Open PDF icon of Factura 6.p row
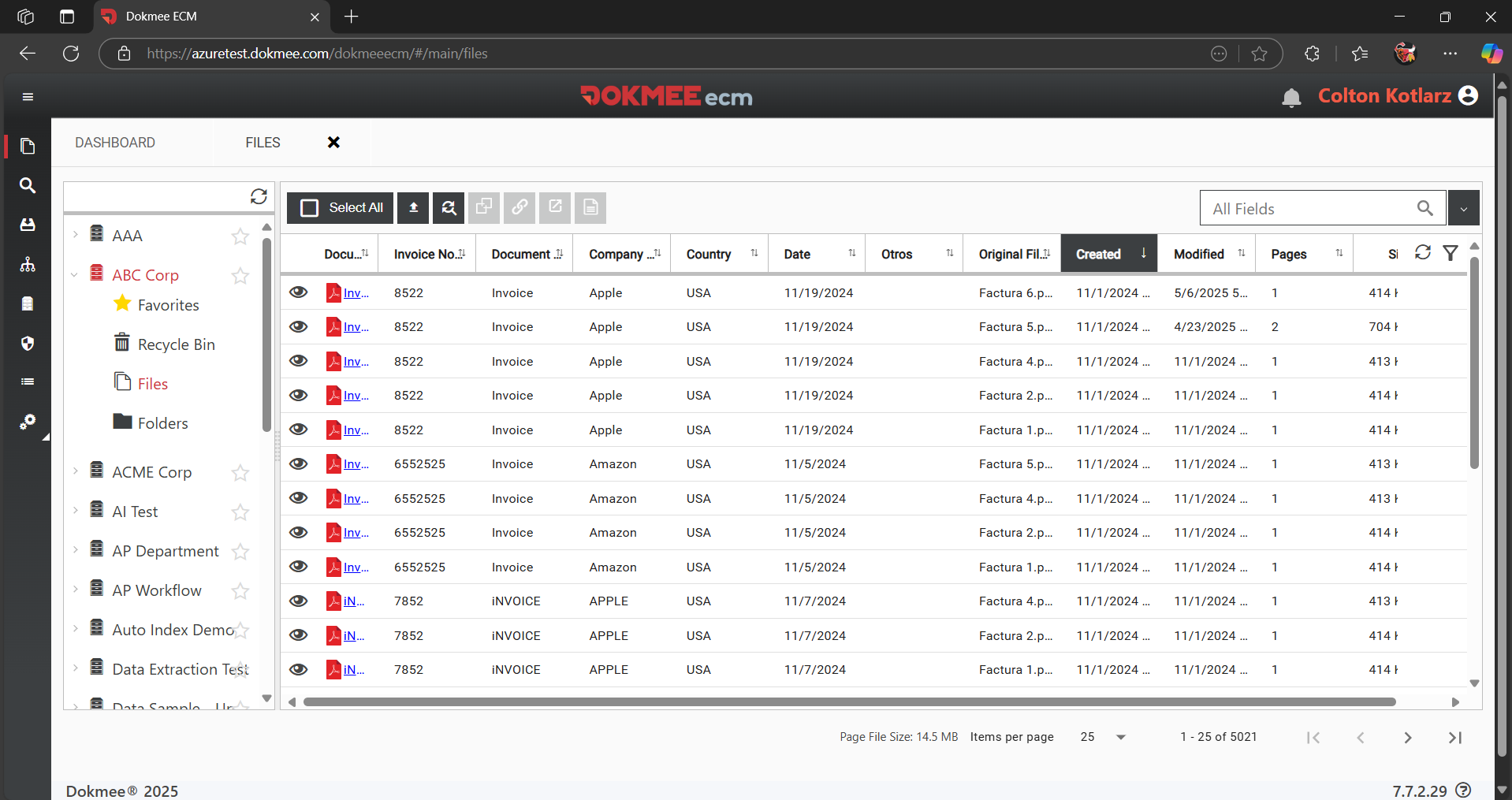This screenshot has width=1512, height=800. pyautogui.click(x=333, y=293)
